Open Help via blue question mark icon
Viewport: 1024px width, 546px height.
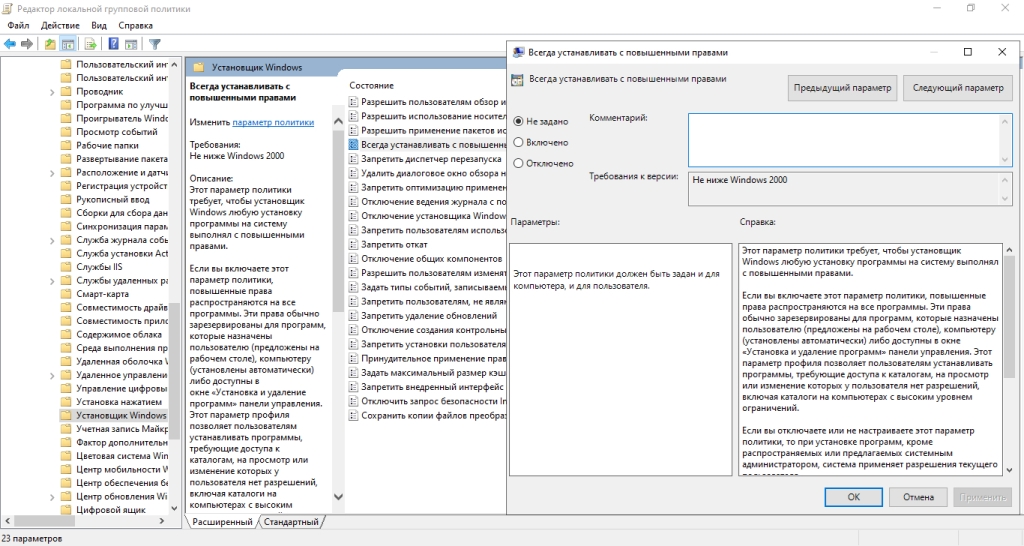[x=114, y=44]
